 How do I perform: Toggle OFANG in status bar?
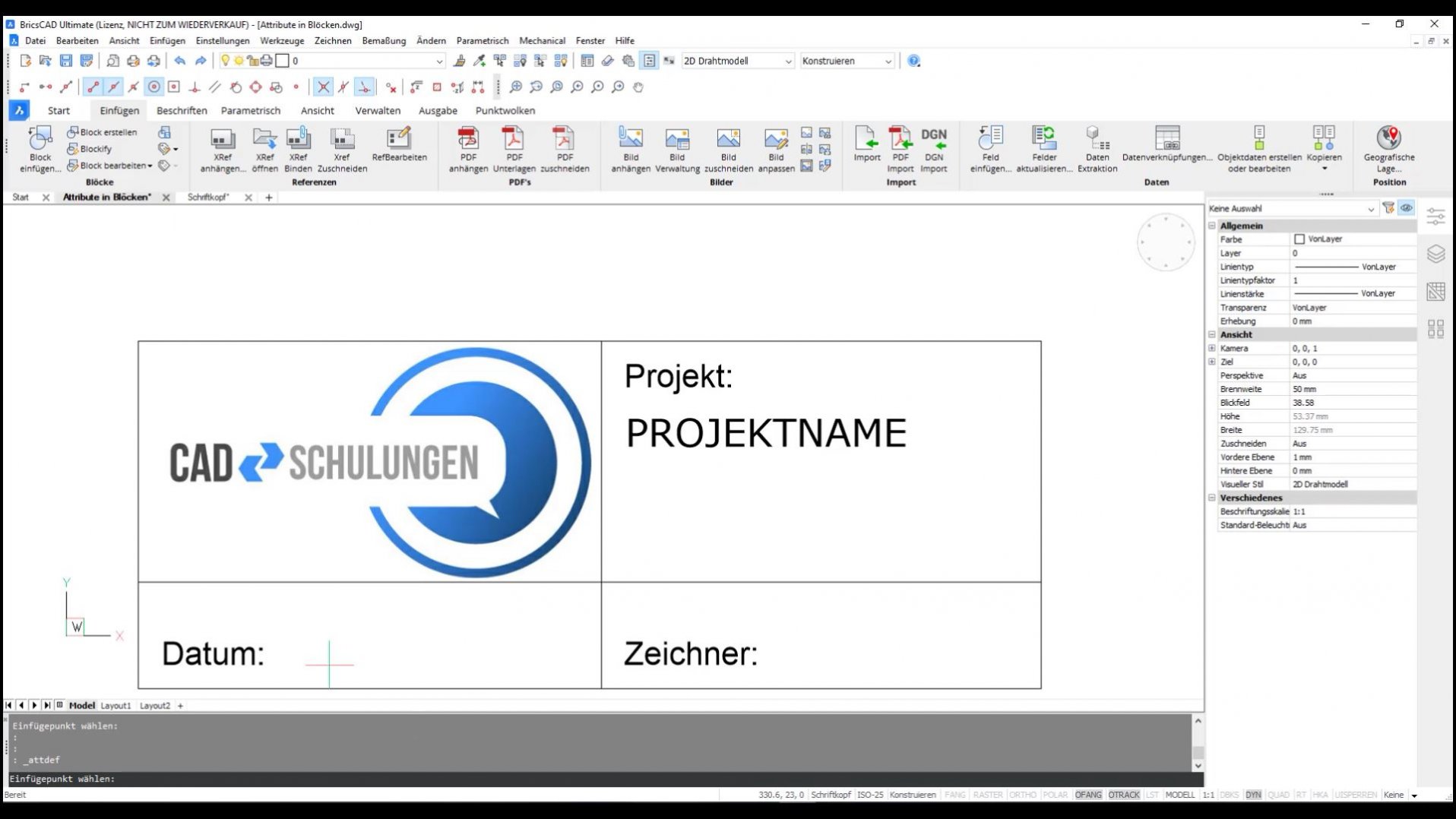pos(1088,795)
